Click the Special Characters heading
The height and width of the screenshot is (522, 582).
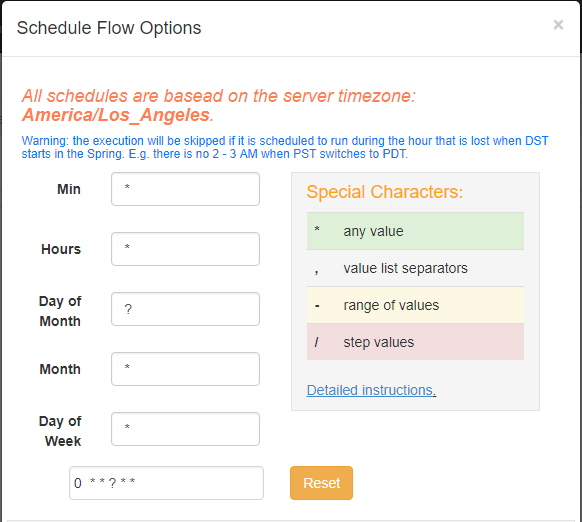coord(385,192)
